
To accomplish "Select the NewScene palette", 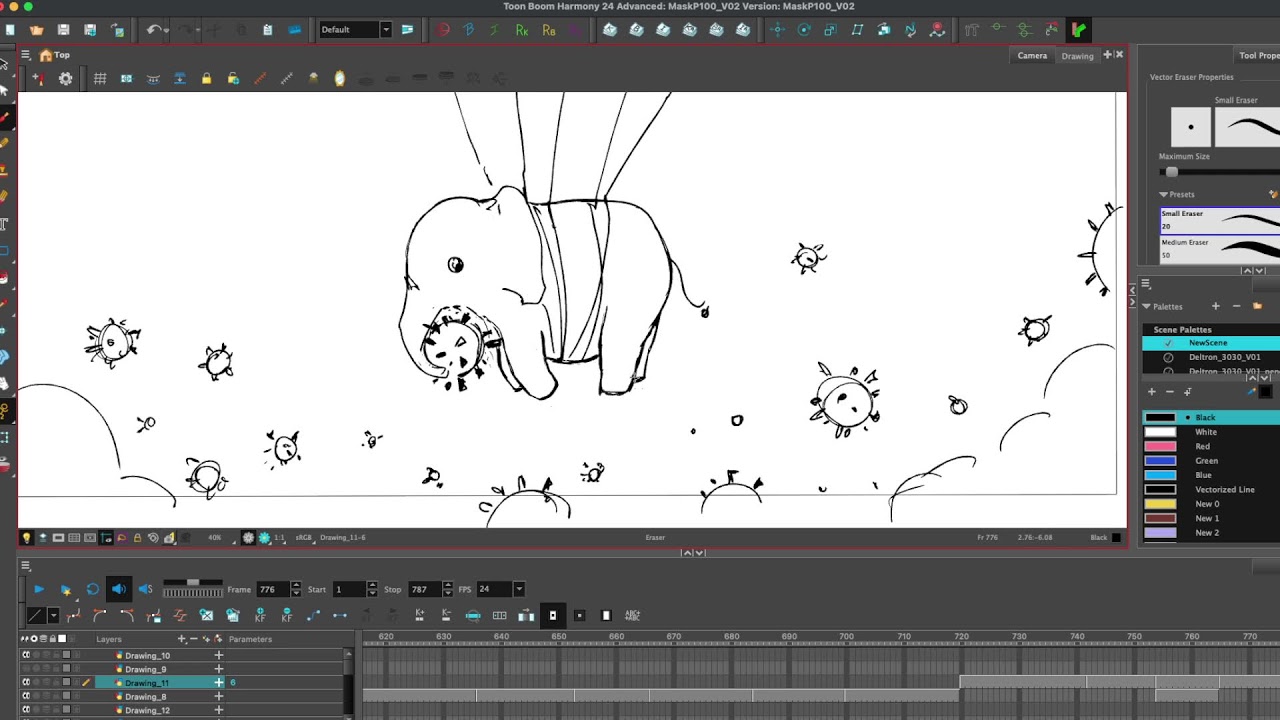I will click(1211, 343).
